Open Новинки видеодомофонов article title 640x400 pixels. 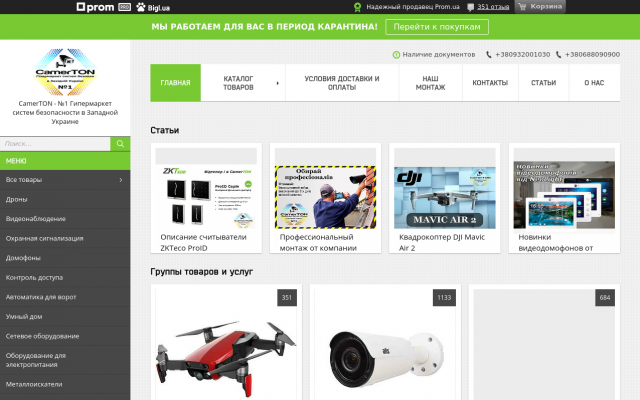tap(556, 242)
